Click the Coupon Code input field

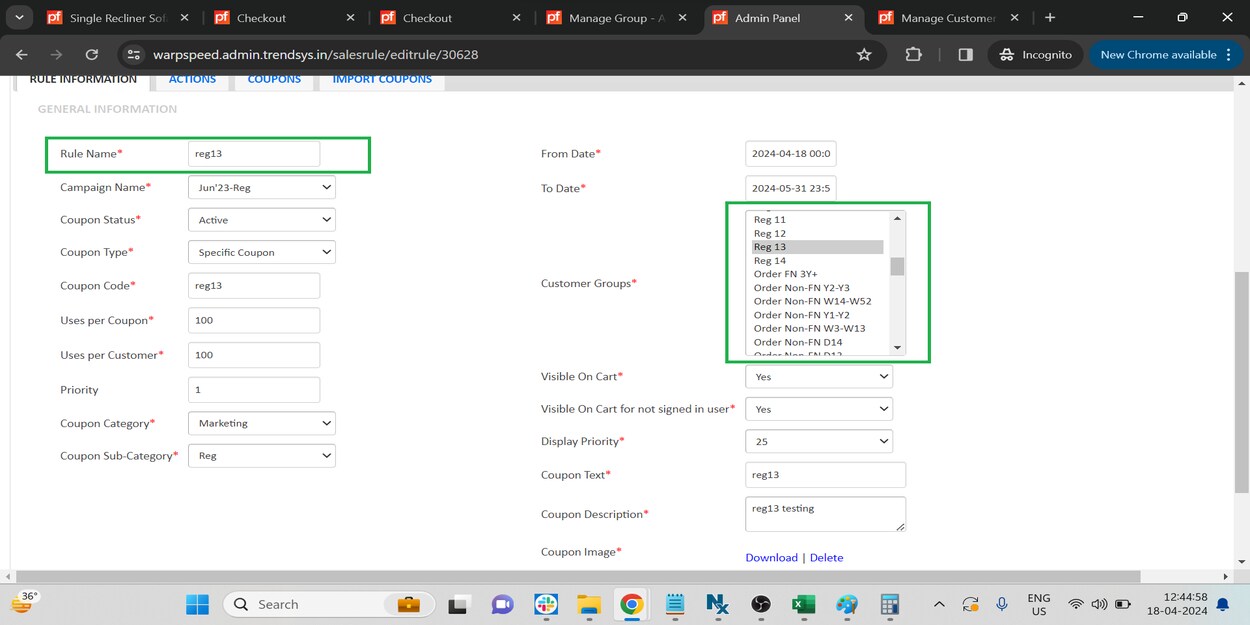[x=254, y=286]
